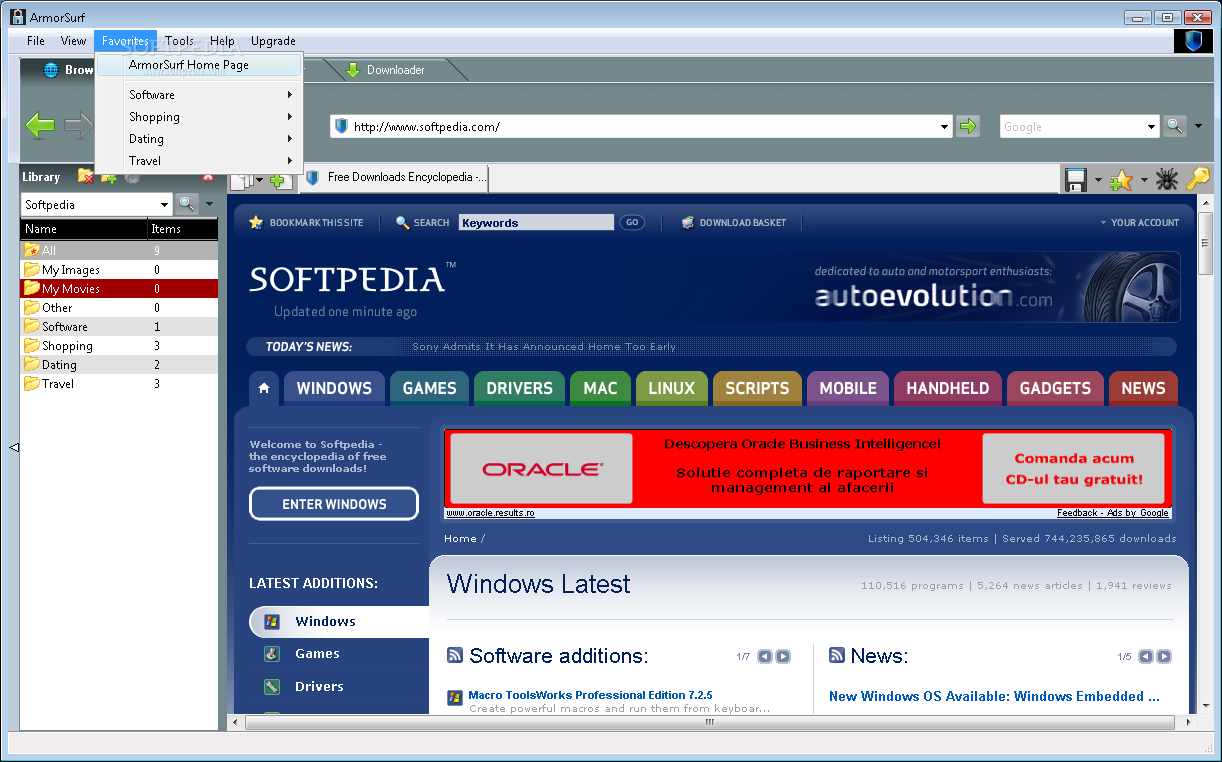Click the Library search magnifier button
This screenshot has width=1222, height=762.
pos(187,204)
